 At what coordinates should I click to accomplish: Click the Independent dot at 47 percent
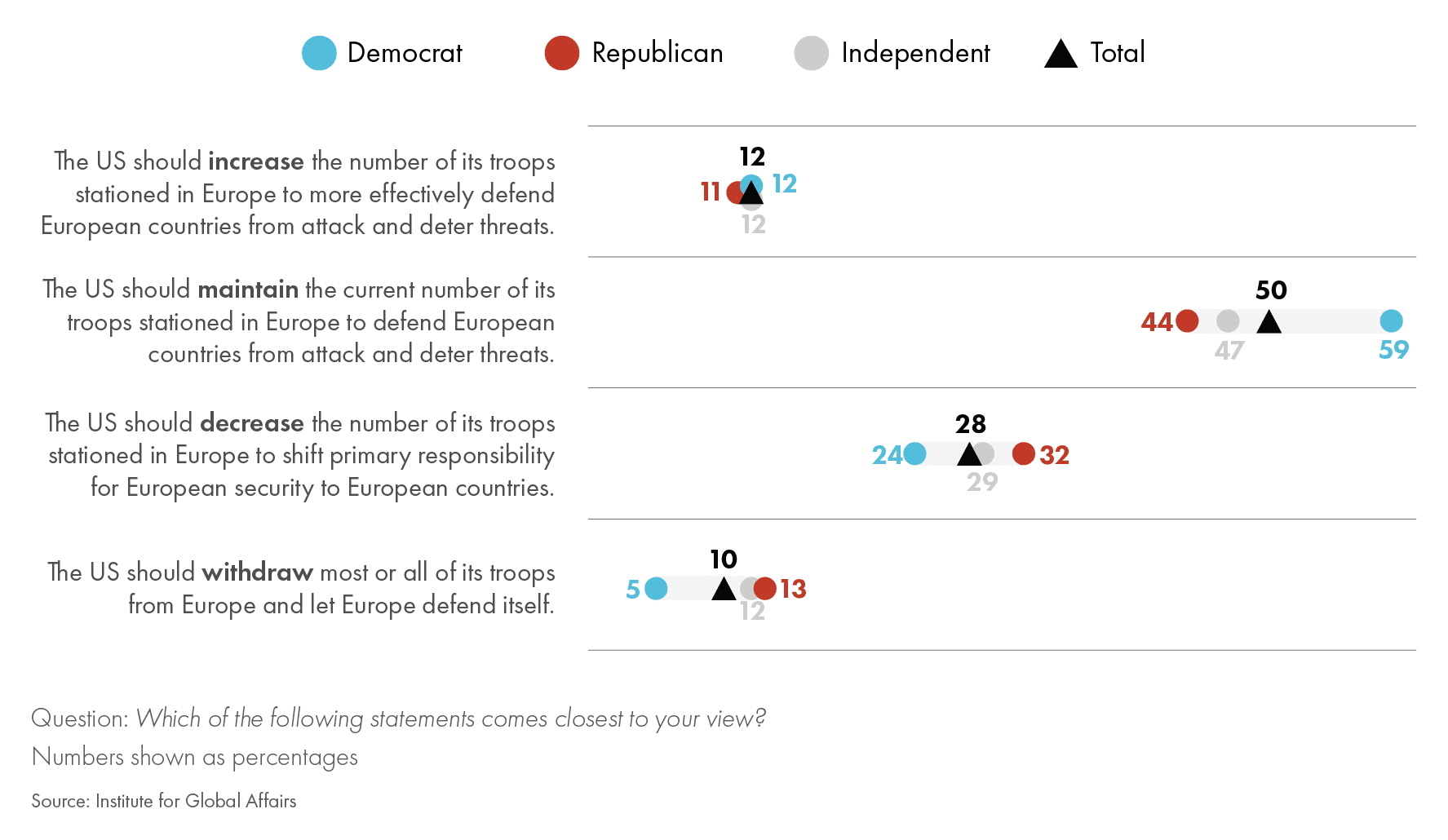(1228, 321)
